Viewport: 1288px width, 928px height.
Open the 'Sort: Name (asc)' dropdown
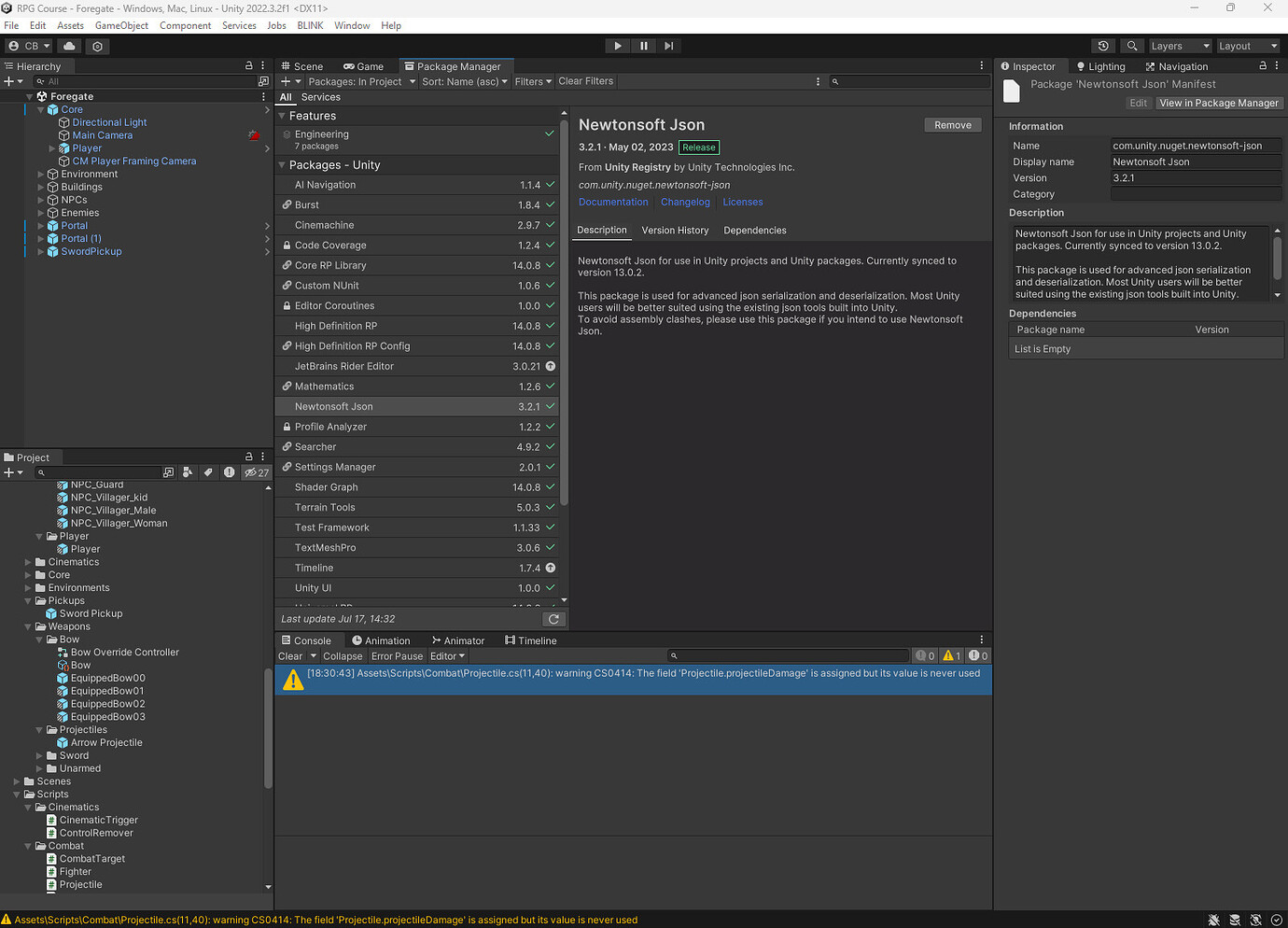tap(464, 81)
